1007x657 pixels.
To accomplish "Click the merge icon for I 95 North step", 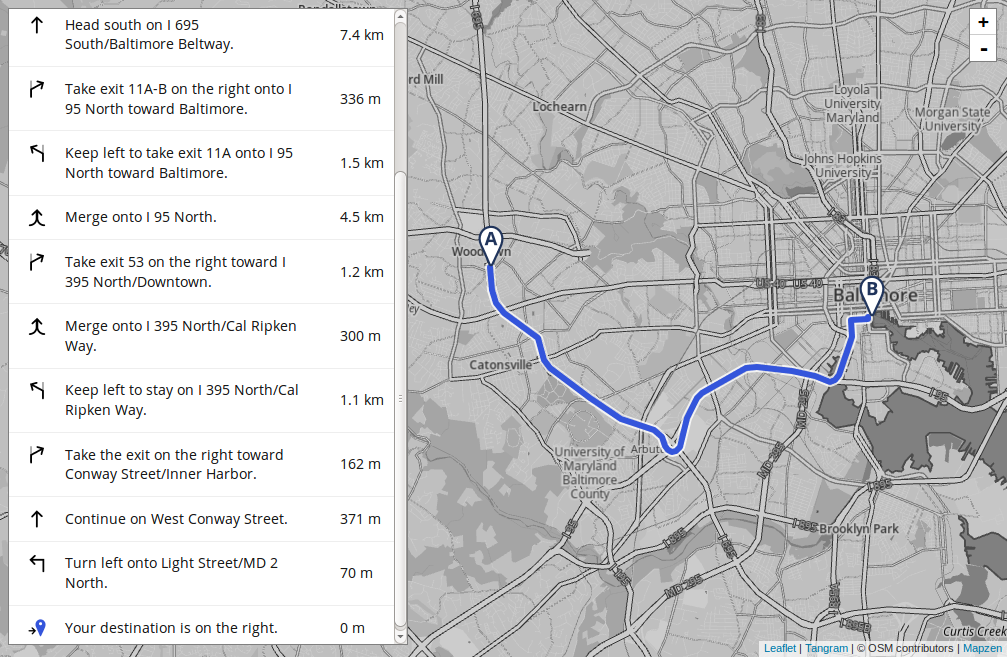I will pos(37,218).
